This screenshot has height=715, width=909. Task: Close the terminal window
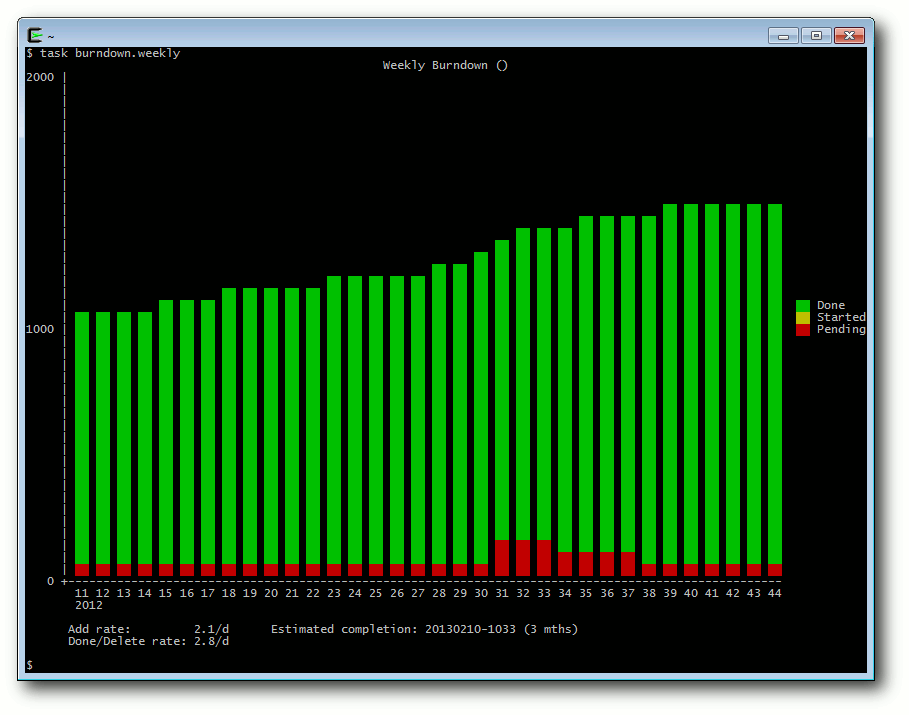[x=849, y=36]
